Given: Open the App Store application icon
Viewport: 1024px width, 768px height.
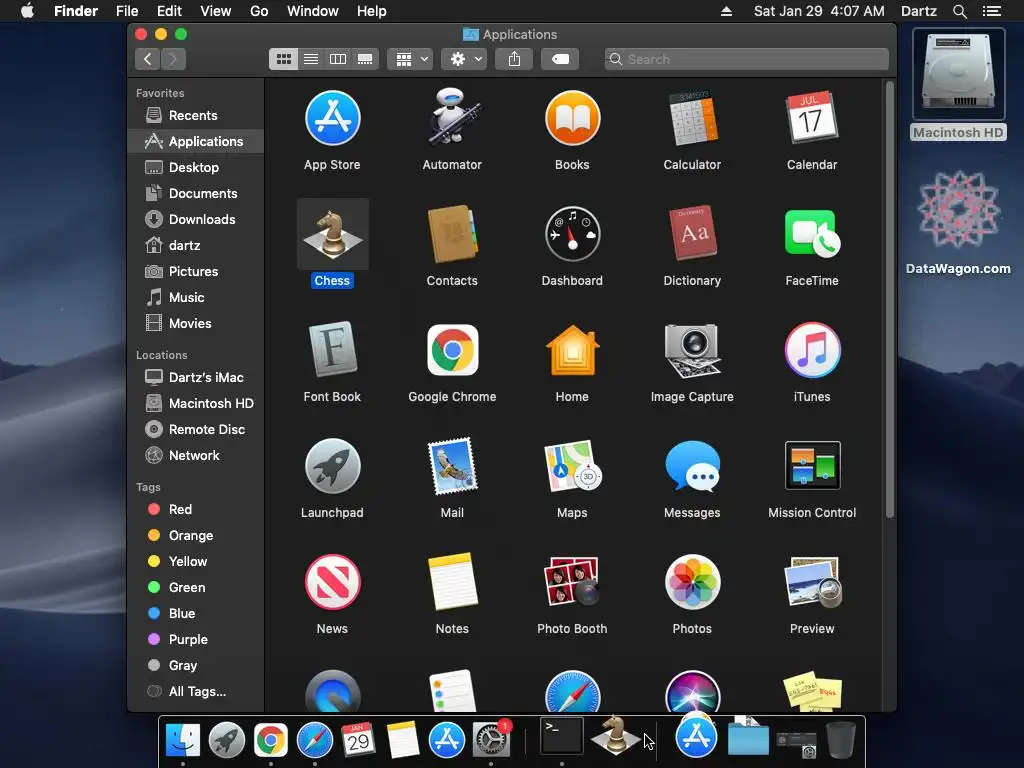Looking at the screenshot, I should coord(332,119).
